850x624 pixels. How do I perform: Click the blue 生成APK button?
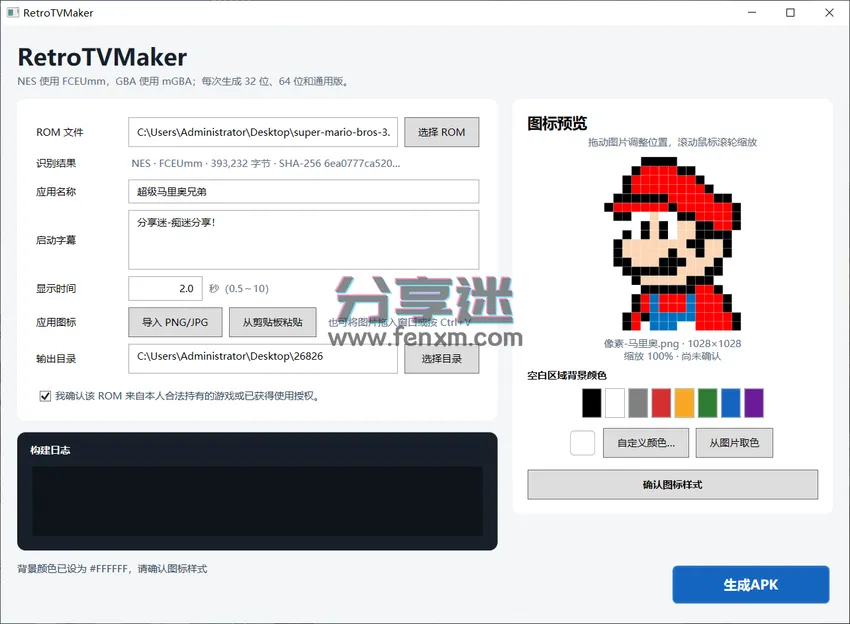751,584
